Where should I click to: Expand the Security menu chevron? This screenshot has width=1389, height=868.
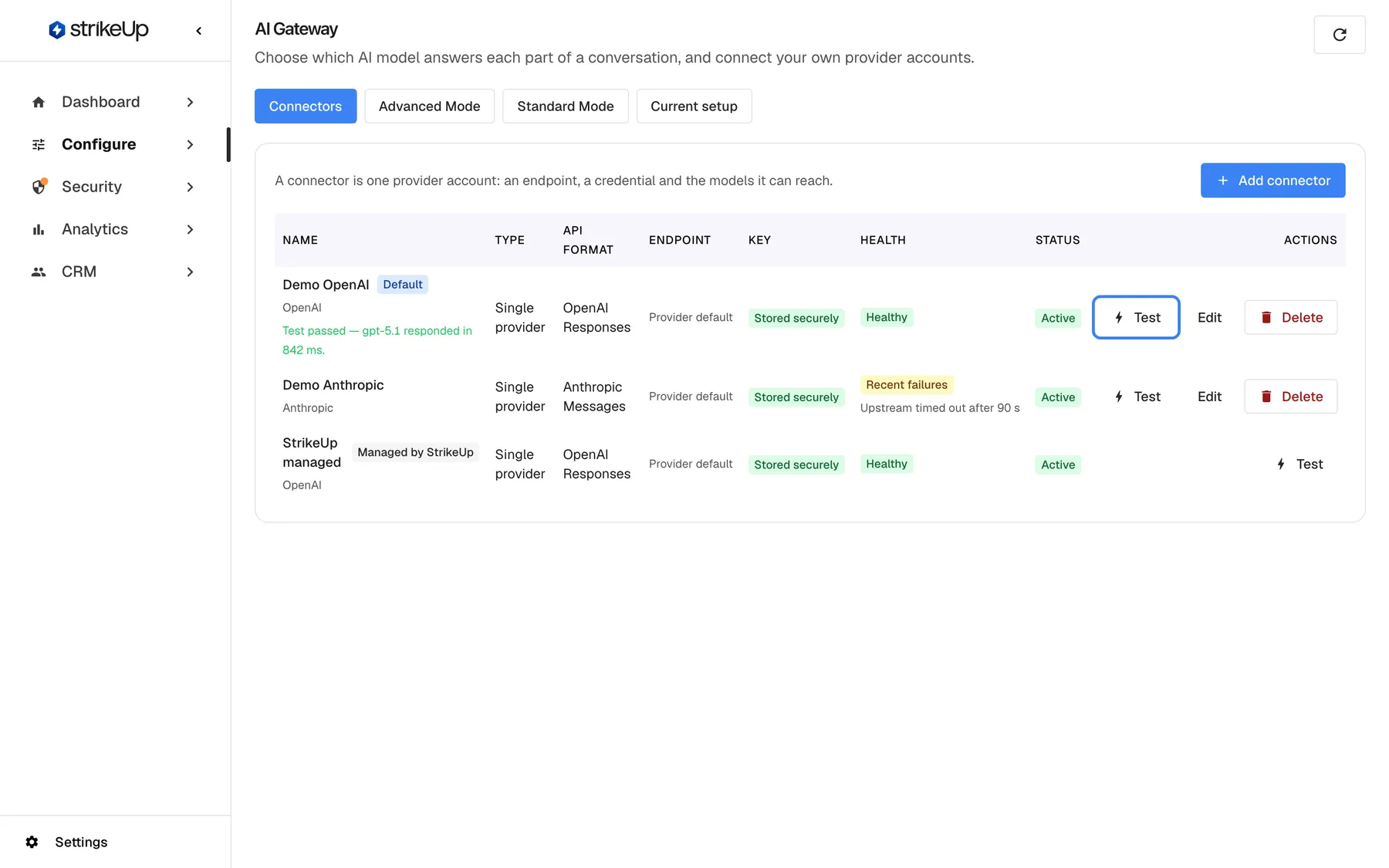click(x=190, y=187)
